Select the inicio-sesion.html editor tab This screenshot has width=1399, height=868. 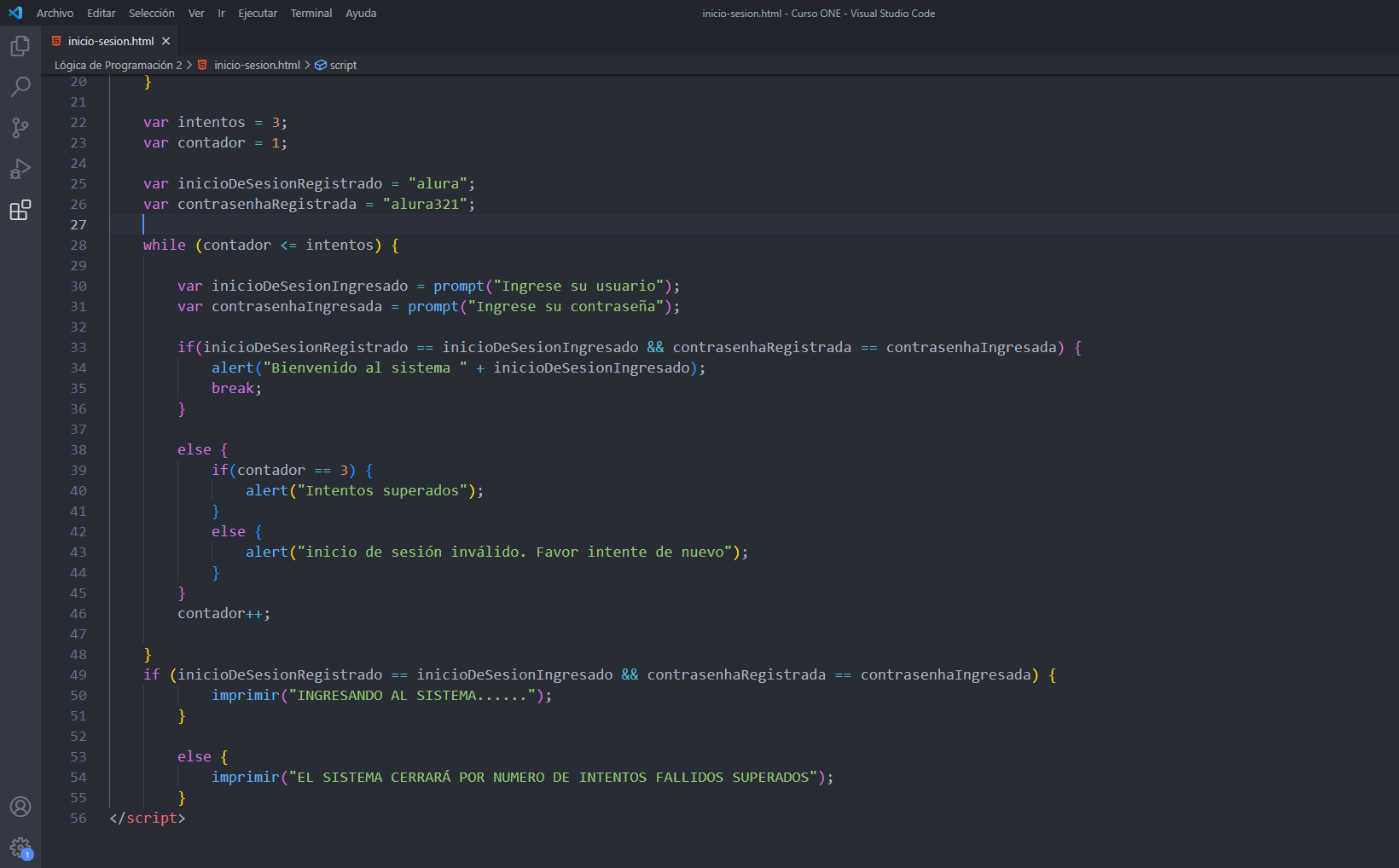click(110, 41)
